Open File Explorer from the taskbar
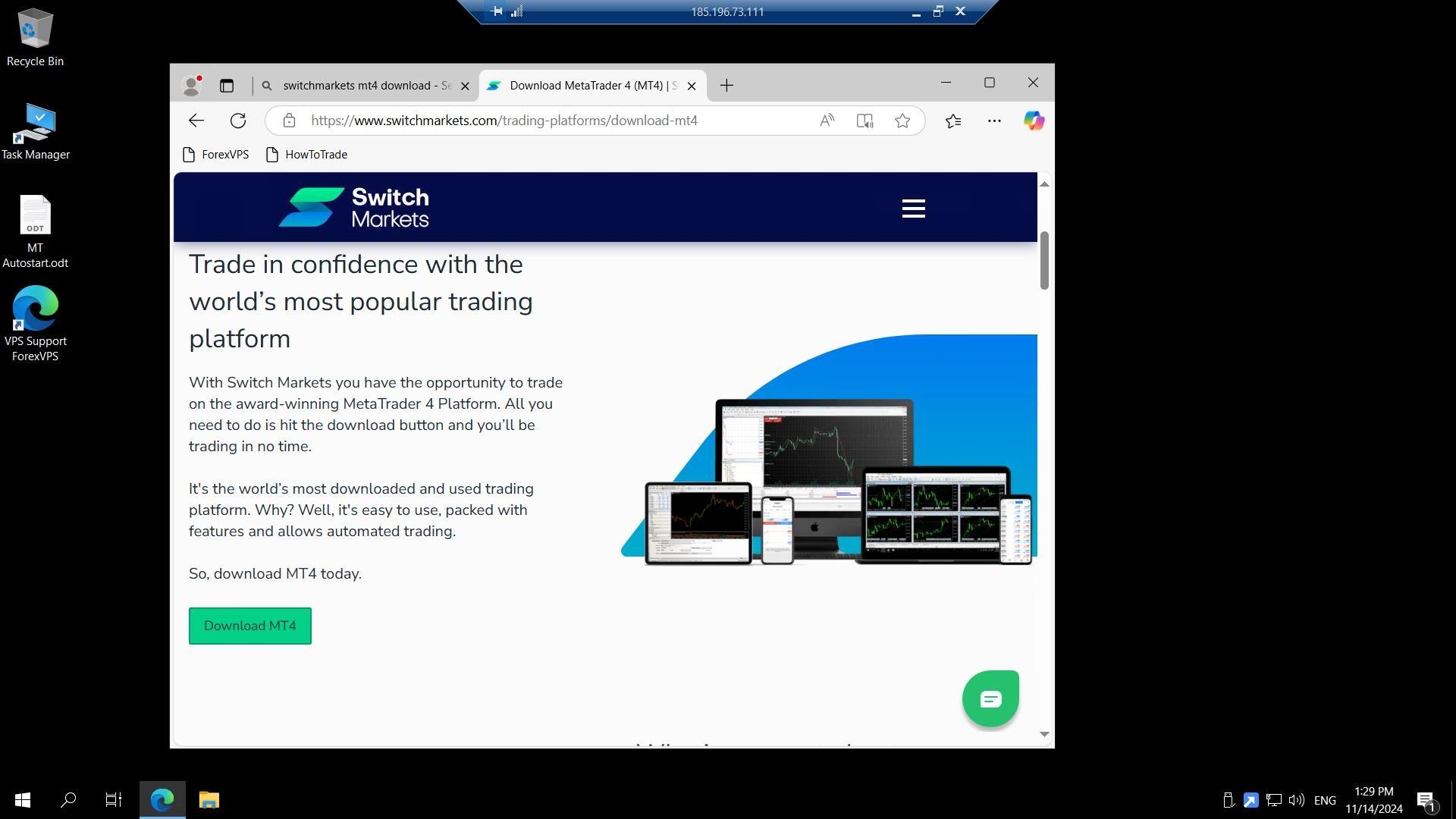1456x819 pixels. [x=209, y=800]
